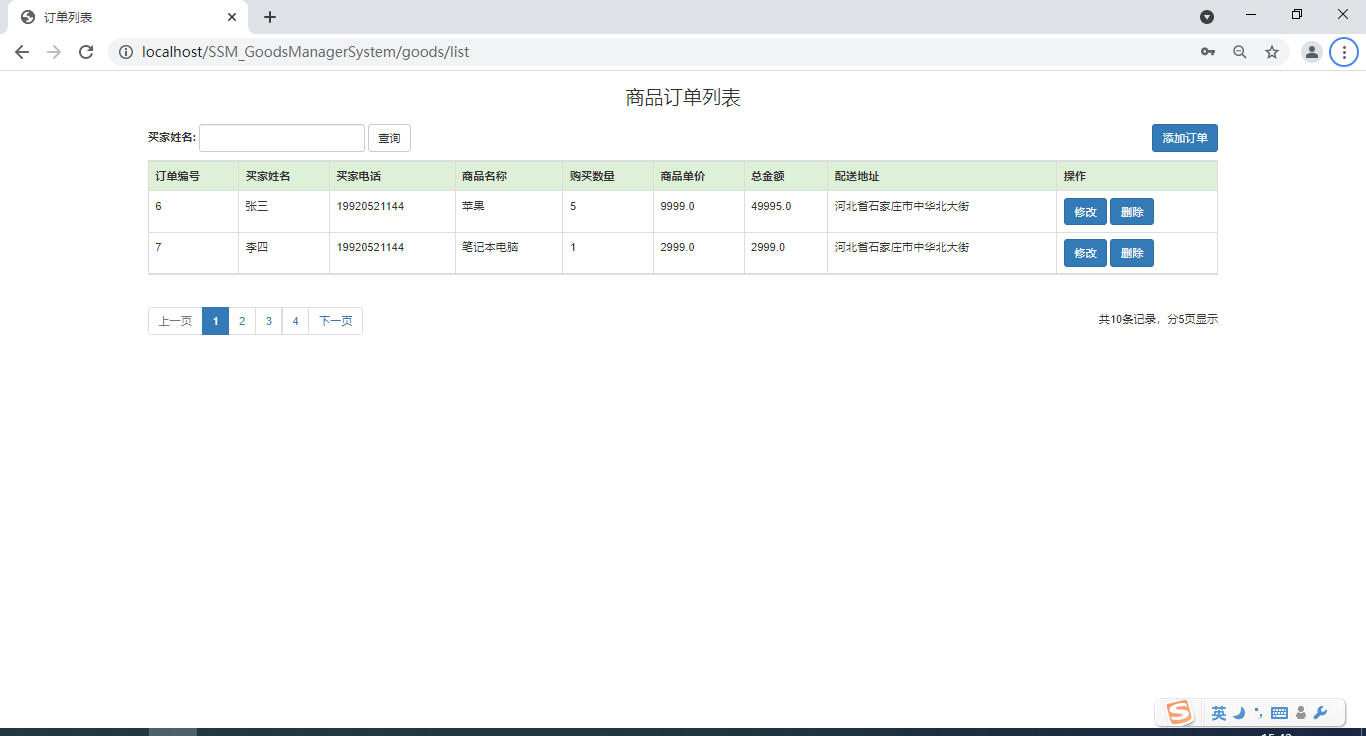This screenshot has width=1366, height=736.
Task: Select page 1 in pagination
Action: [x=215, y=321]
